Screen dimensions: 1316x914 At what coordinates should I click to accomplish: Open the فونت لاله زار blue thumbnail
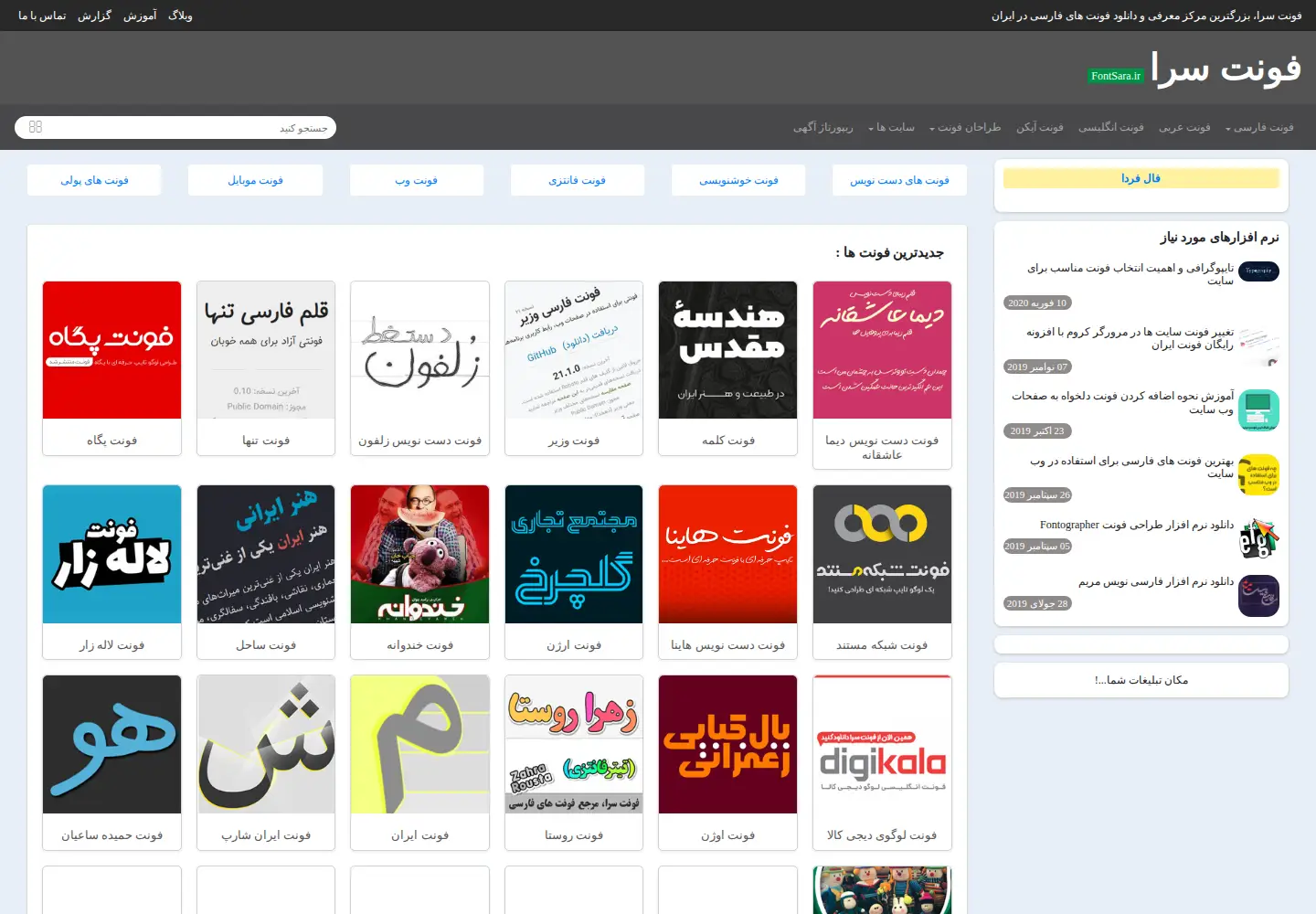[x=111, y=555]
